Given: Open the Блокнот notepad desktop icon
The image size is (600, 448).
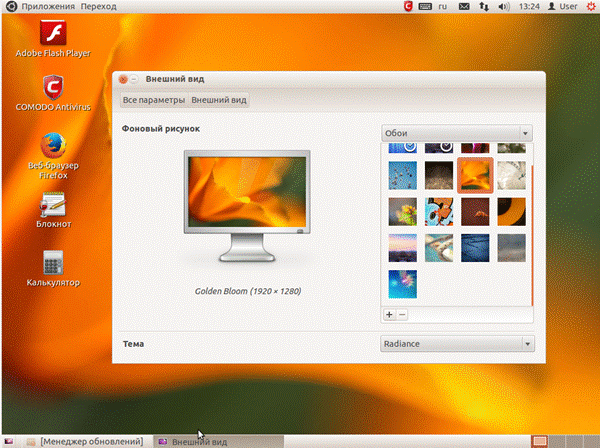Looking at the screenshot, I should [53, 210].
